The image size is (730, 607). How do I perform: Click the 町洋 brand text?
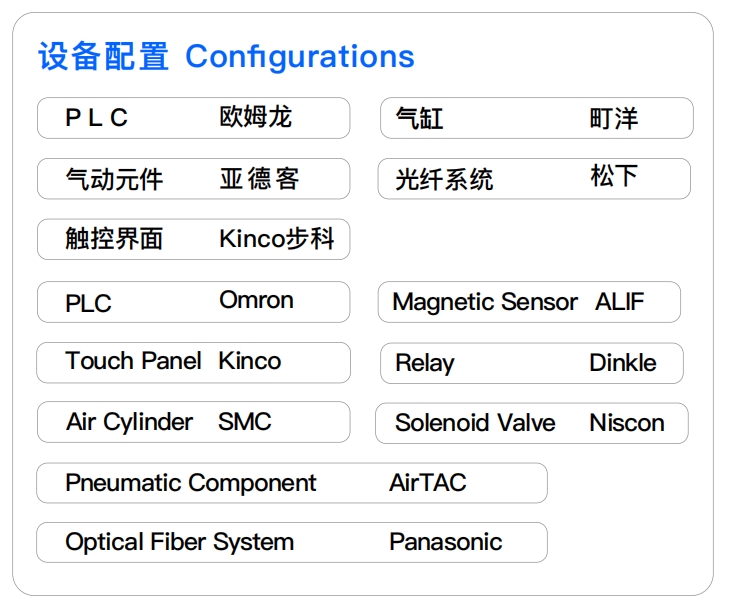pos(613,119)
